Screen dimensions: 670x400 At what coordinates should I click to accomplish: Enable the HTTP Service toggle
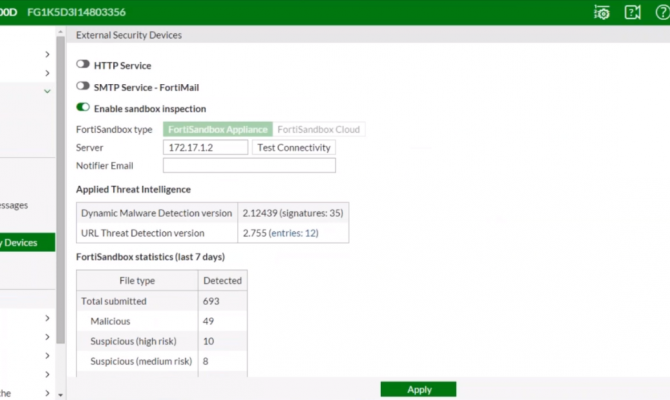click(83, 64)
